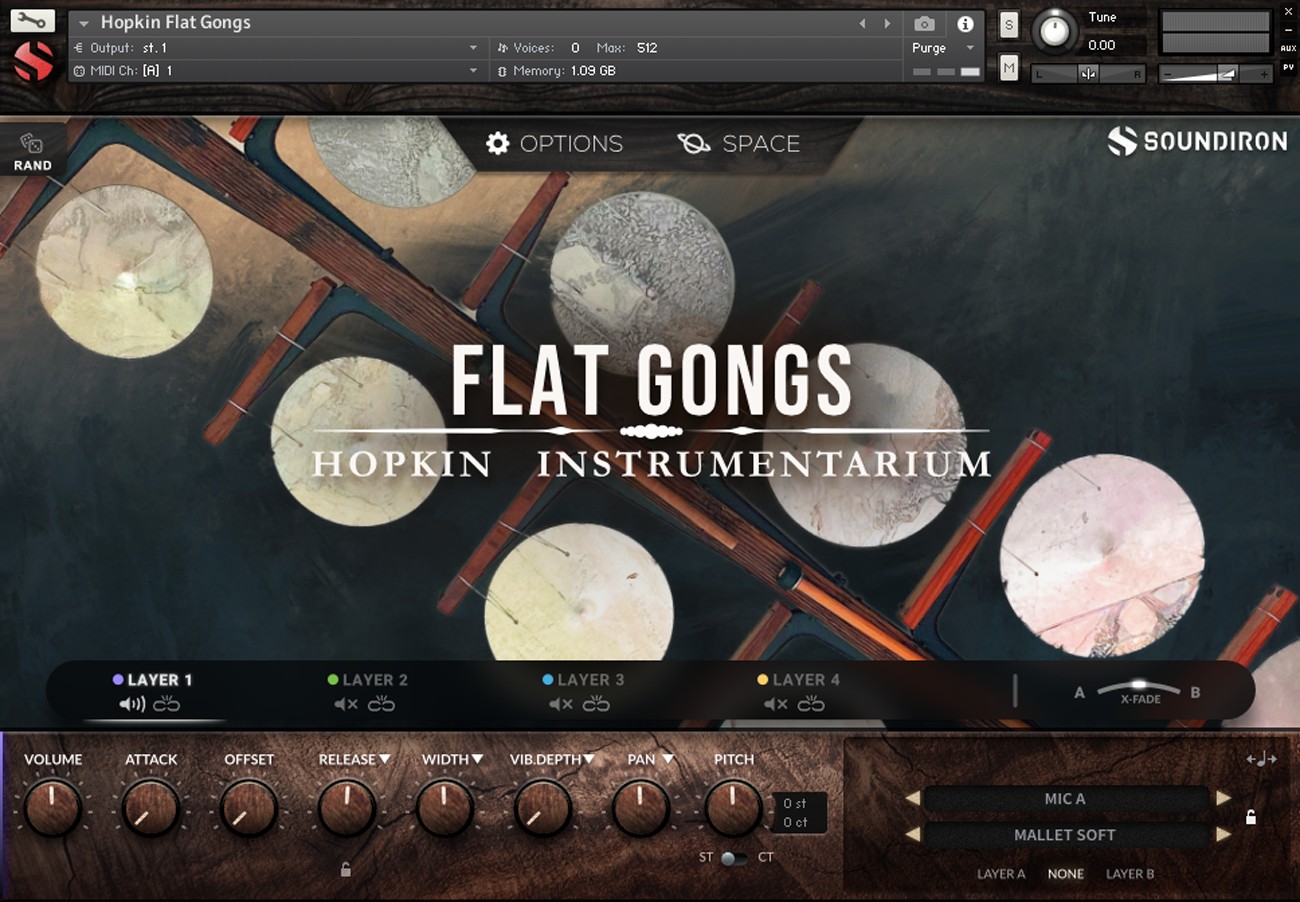Toggle Layer 4 mute speaker icon
The image size is (1300, 902).
776,704
